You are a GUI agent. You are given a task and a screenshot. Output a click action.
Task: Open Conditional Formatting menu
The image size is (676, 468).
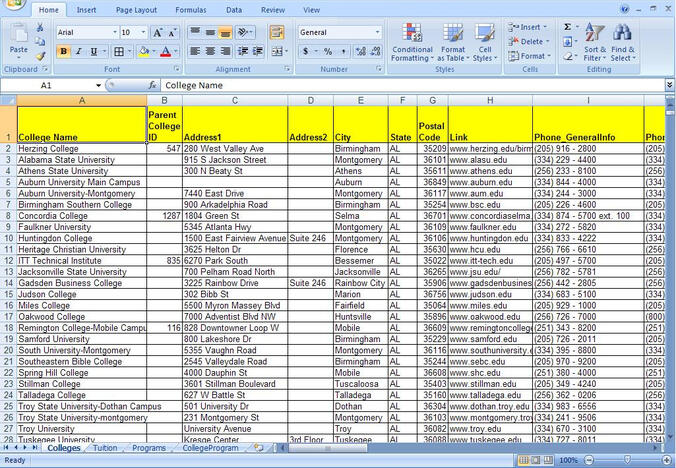click(x=412, y=42)
